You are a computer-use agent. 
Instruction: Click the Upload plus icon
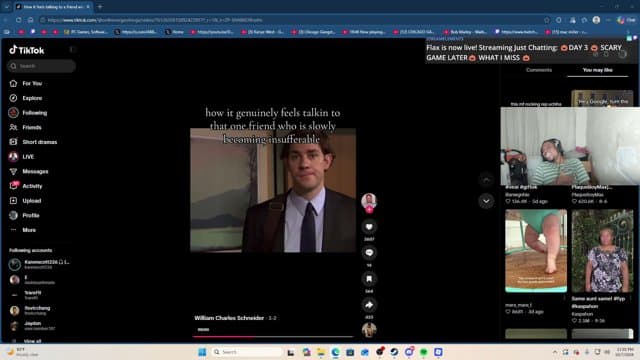coord(13,201)
